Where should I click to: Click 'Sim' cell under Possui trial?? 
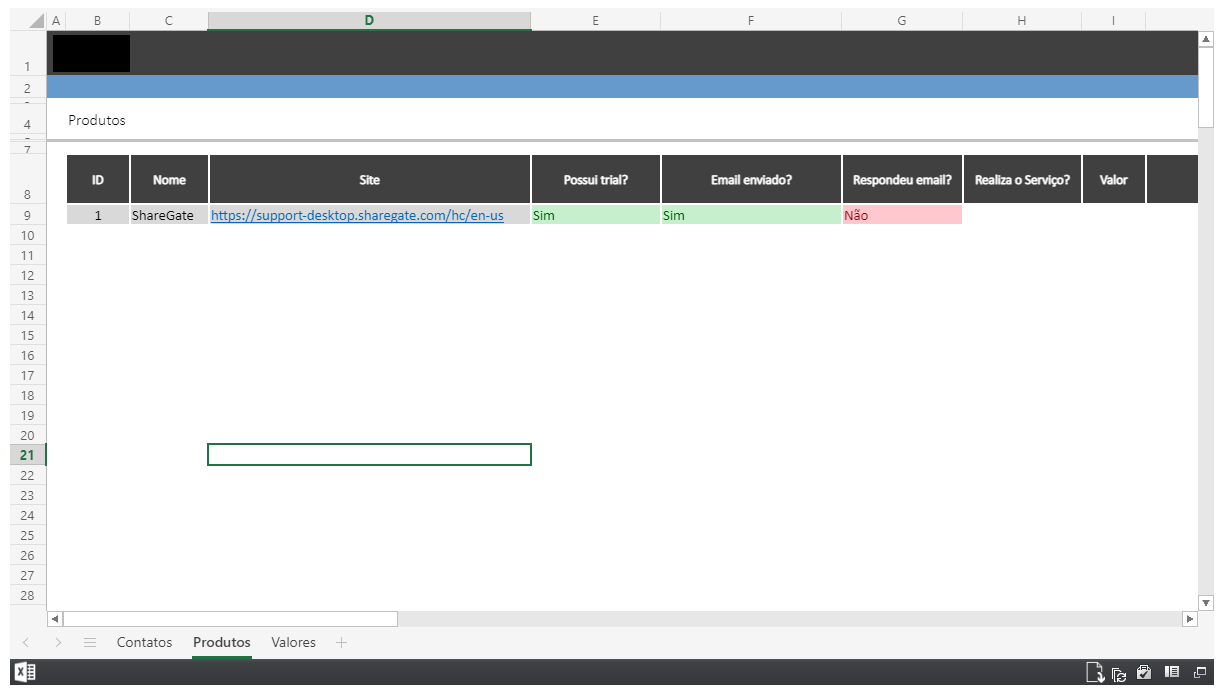click(x=595, y=215)
